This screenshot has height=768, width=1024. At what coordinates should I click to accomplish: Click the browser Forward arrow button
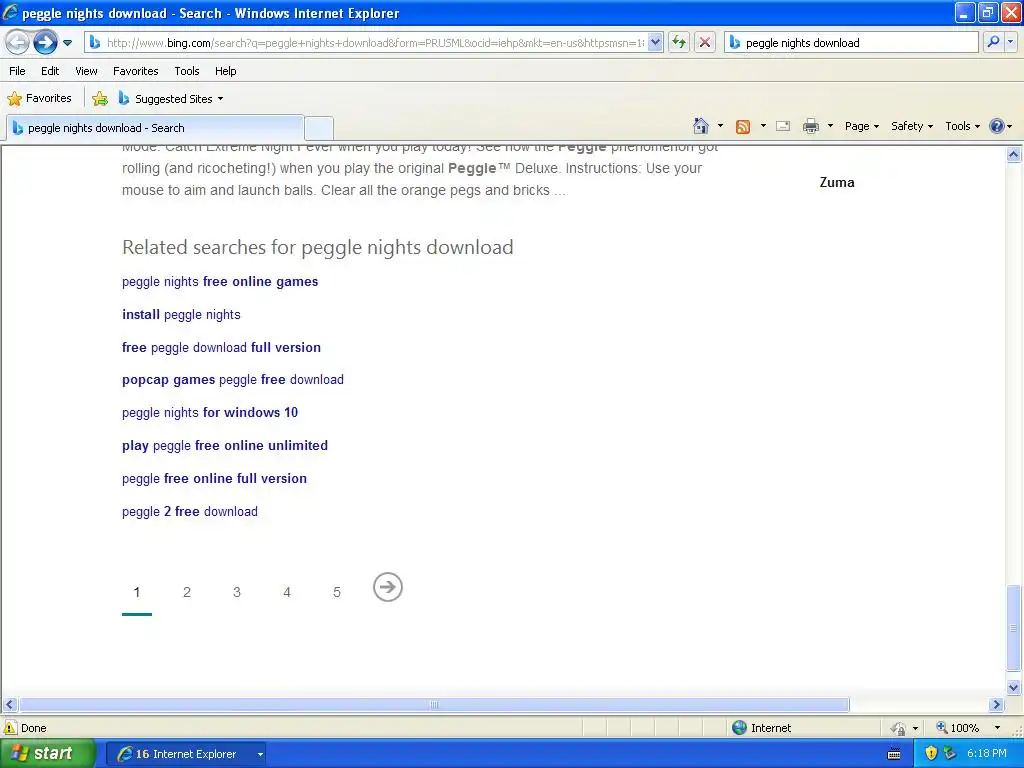click(x=45, y=43)
